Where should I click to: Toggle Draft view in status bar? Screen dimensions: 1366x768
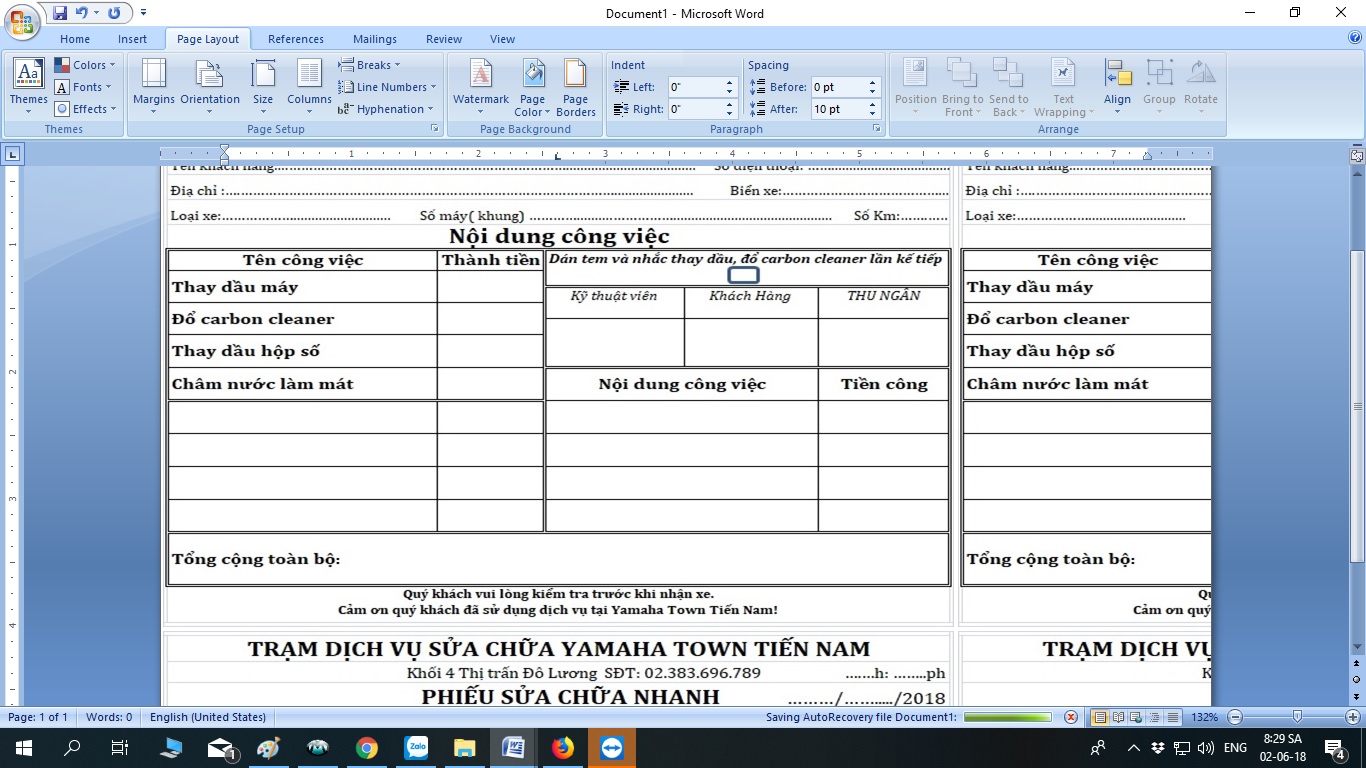click(x=1173, y=717)
